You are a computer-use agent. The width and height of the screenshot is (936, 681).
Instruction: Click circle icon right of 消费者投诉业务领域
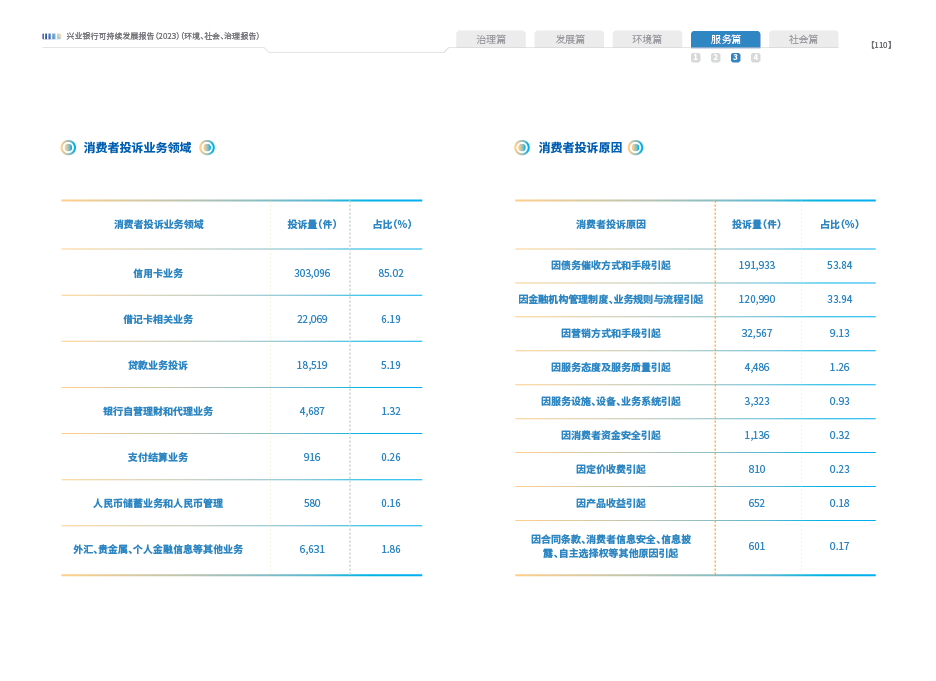(x=207, y=148)
